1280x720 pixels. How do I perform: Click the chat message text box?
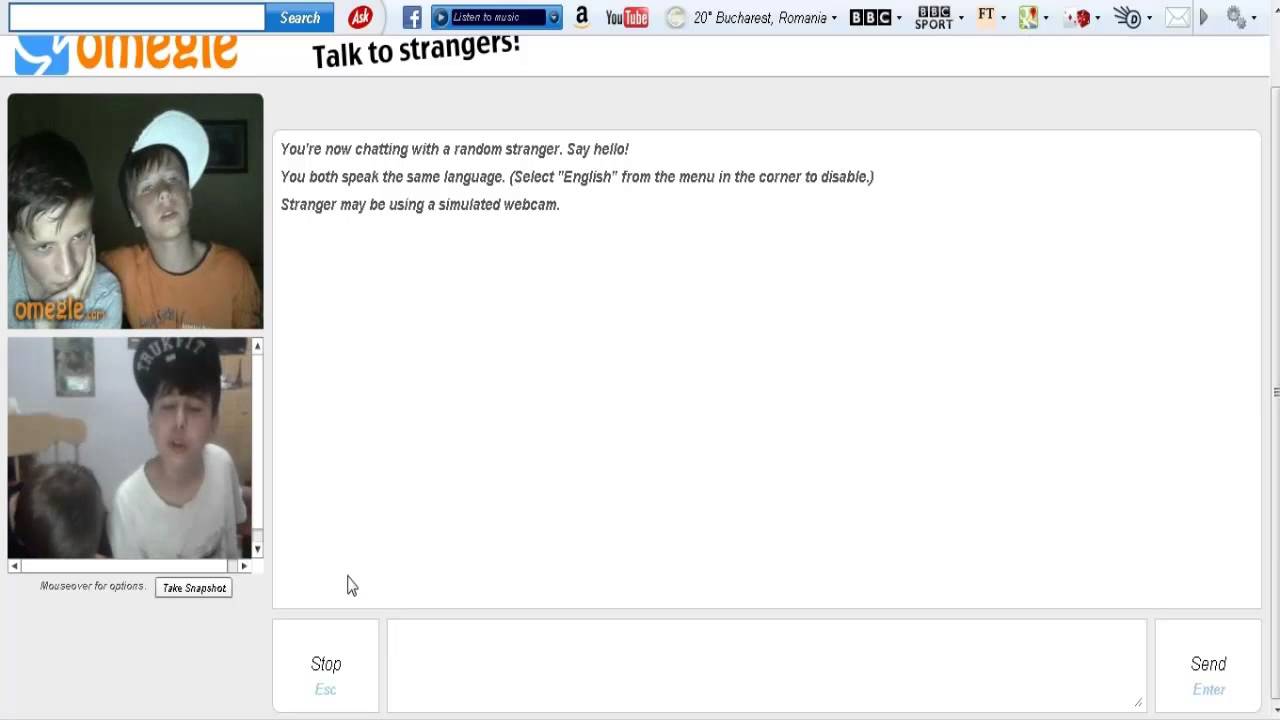(x=767, y=666)
